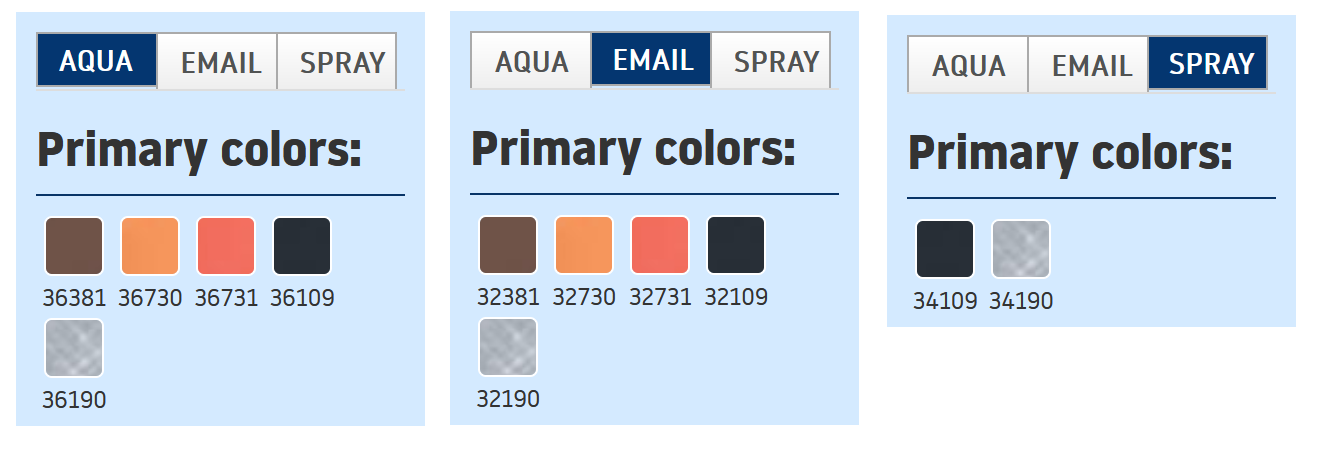Click the coral swatch 32731

tap(660, 245)
